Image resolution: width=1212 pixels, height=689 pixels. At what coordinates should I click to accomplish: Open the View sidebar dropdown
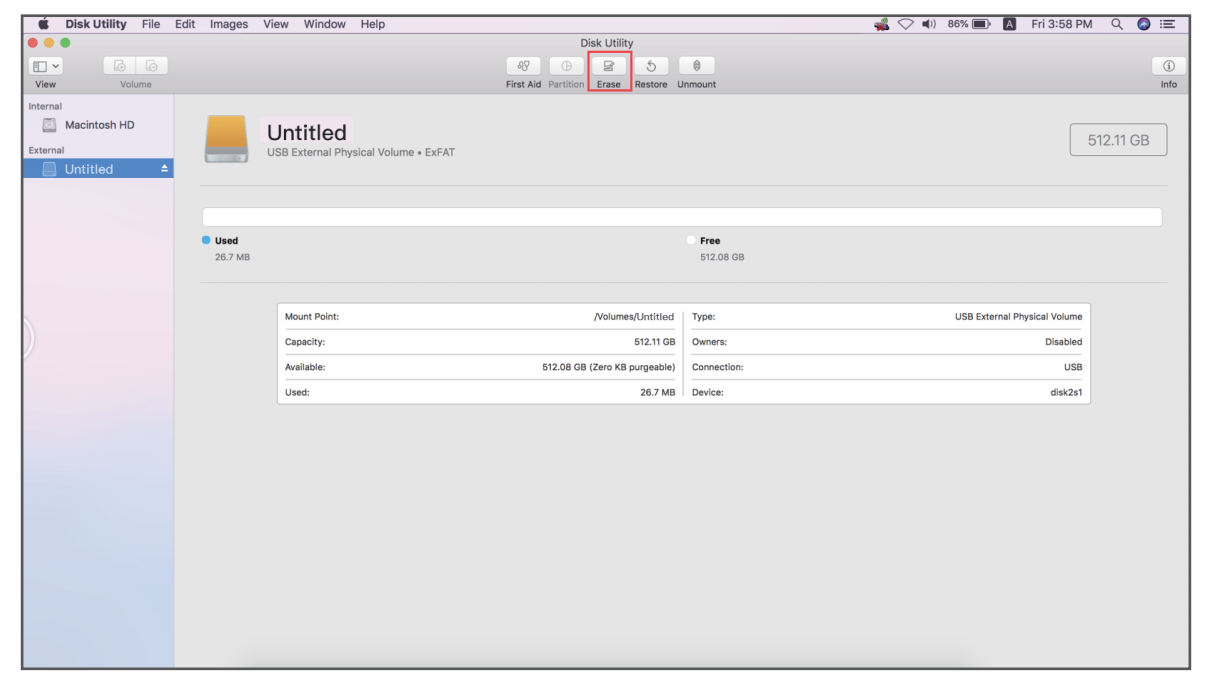point(46,66)
